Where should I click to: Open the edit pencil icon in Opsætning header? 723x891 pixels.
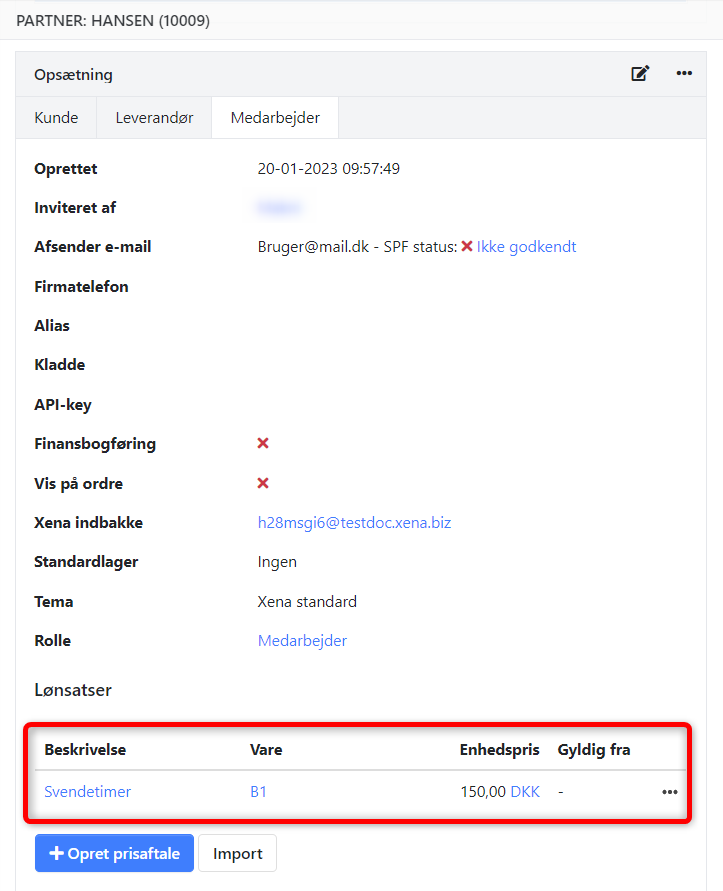point(640,73)
